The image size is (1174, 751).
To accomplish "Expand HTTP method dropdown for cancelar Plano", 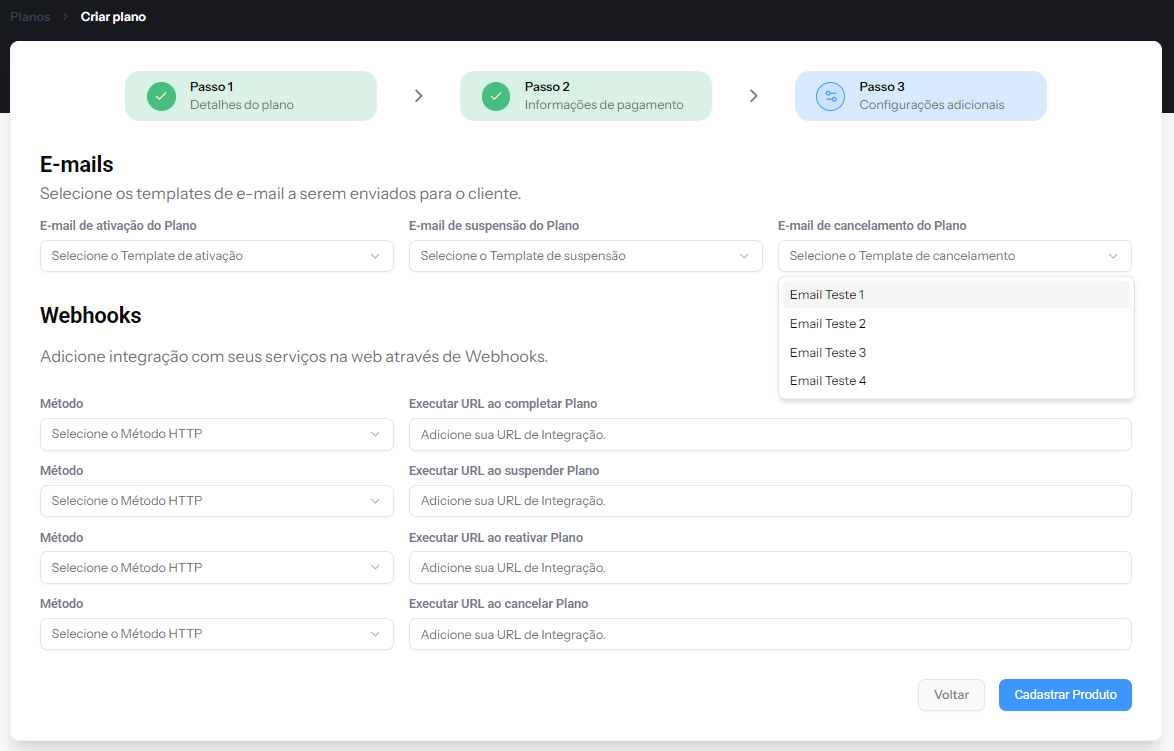I will 216,634.
